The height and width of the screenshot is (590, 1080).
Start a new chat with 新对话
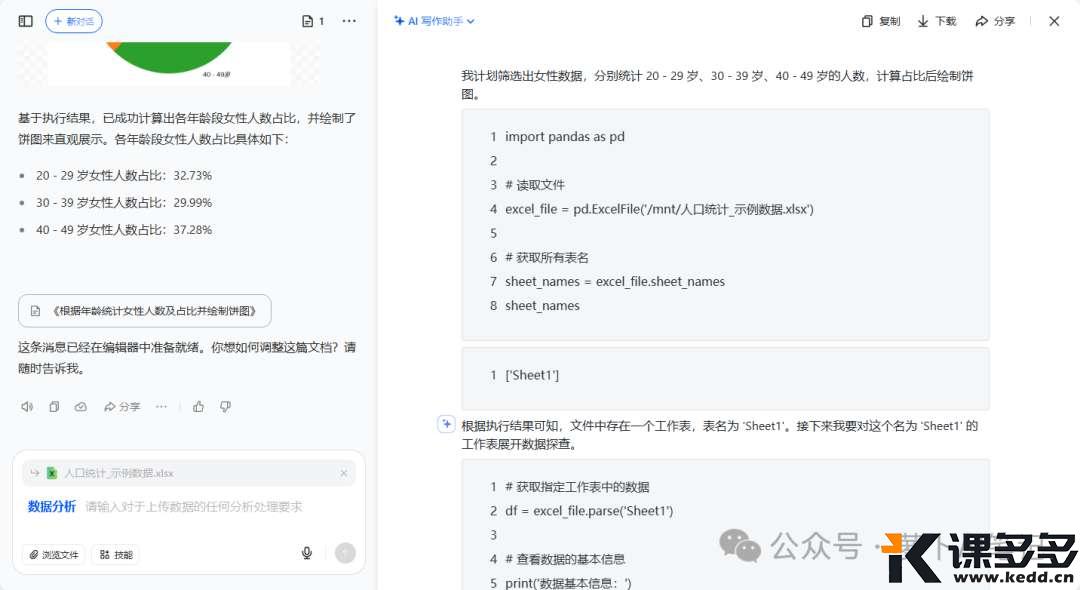pos(74,21)
